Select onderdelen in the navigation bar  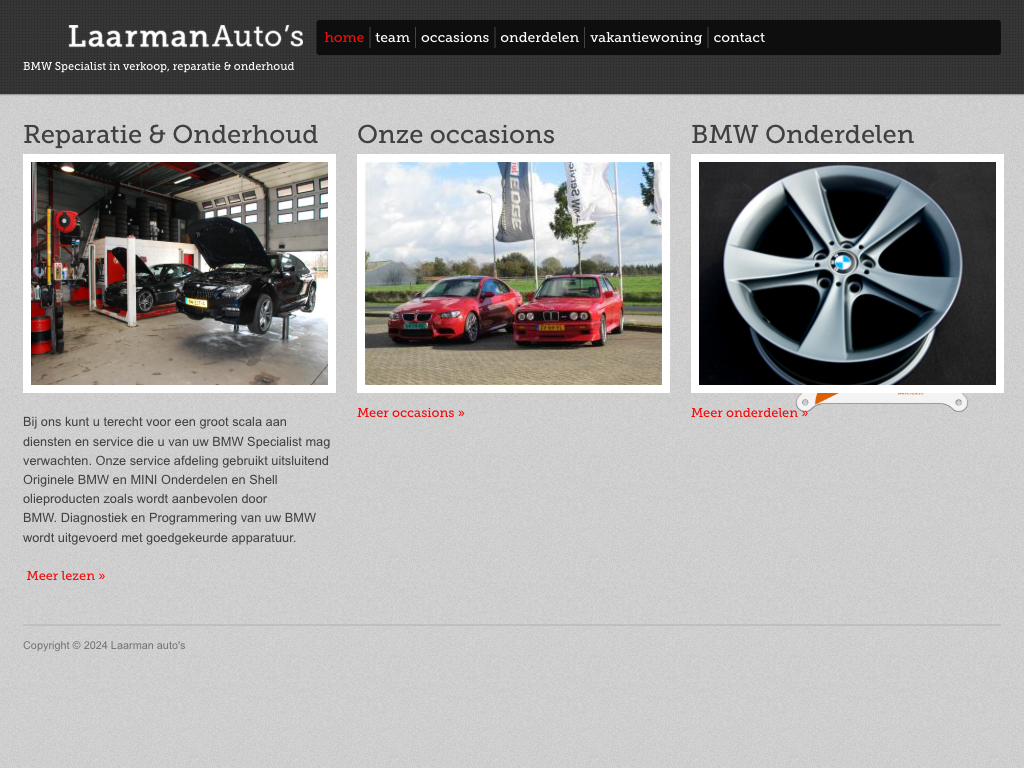[539, 38]
